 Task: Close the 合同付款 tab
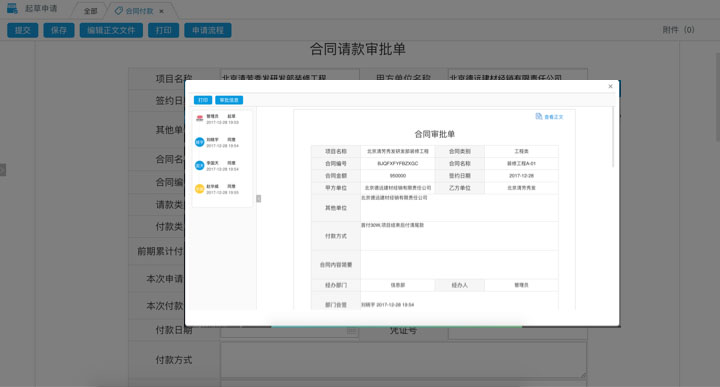click(x=161, y=11)
